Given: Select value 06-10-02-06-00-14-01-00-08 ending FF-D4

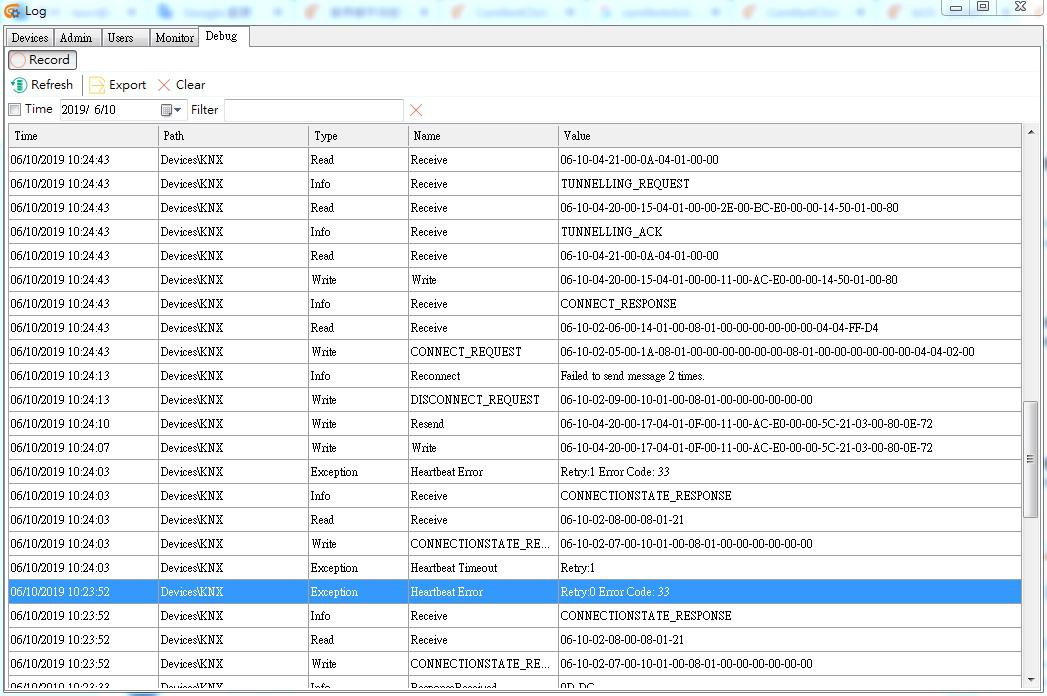Looking at the screenshot, I should coord(789,328).
